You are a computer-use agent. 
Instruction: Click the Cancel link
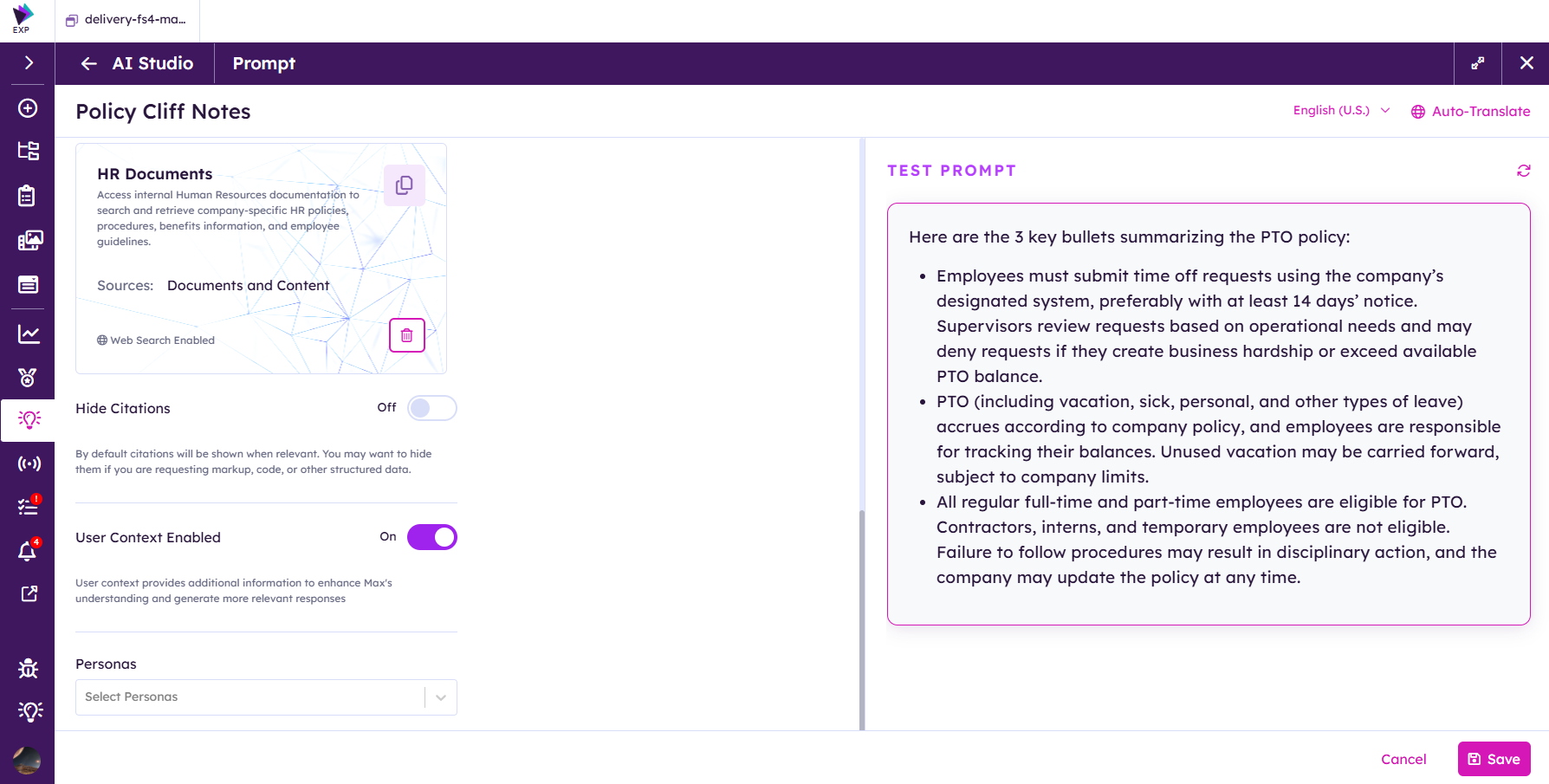(x=1403, y=759)
